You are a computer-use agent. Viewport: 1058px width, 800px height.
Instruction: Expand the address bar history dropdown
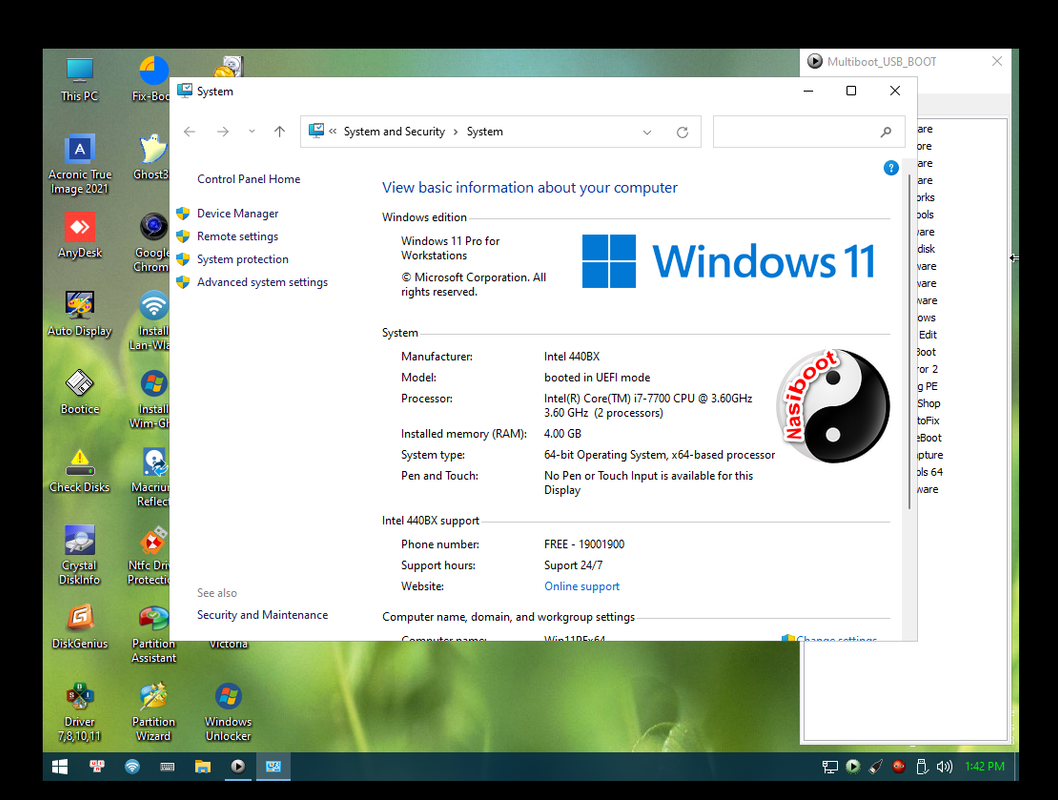[647, 132]
